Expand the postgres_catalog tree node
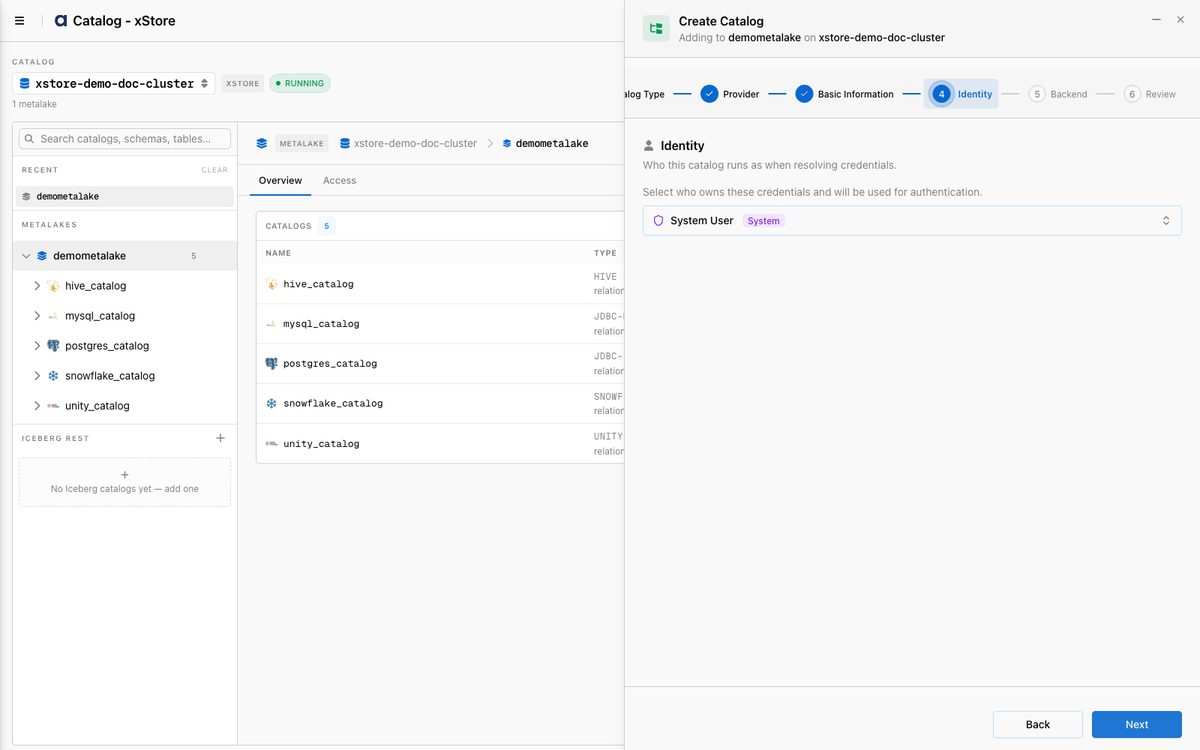Screen dimensions: 1200x750 click(37, 346)
